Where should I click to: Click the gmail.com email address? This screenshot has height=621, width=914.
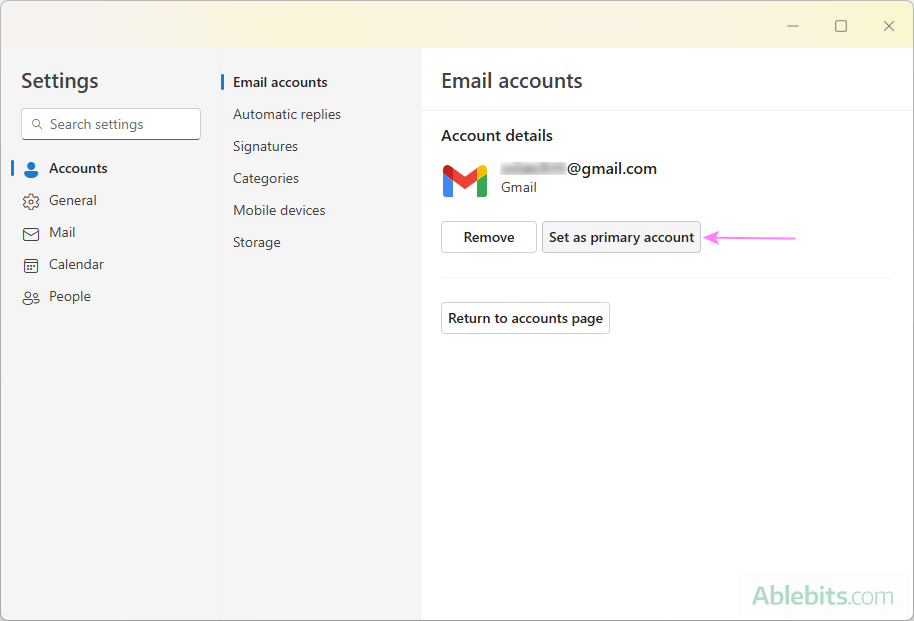[x=578, y=169]
